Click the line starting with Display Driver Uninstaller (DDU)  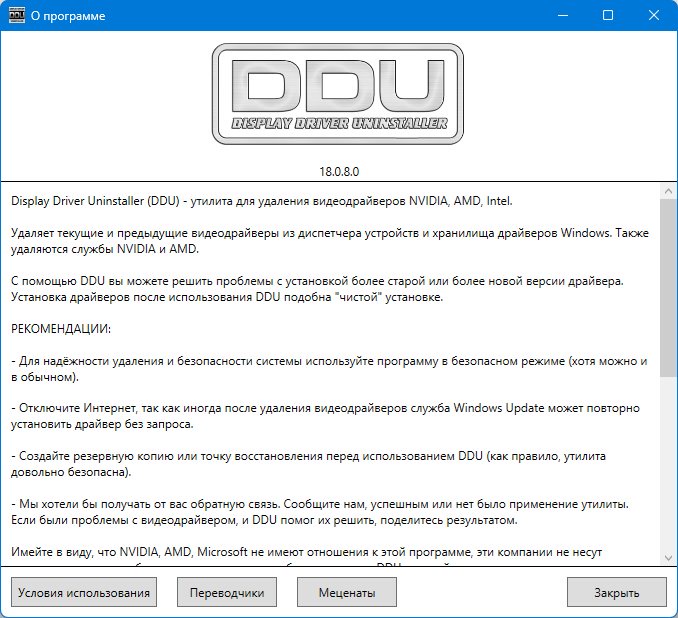[x=262, y=201]
